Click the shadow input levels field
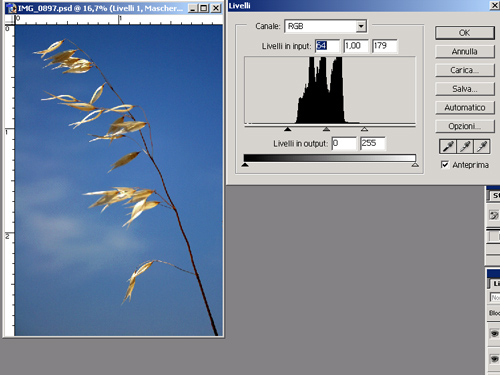Viewport: 500px width, 375px height. coord(327,46)
